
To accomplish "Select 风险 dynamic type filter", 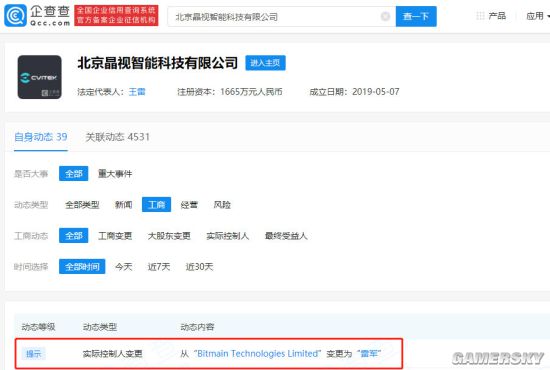I will [222, 205].
